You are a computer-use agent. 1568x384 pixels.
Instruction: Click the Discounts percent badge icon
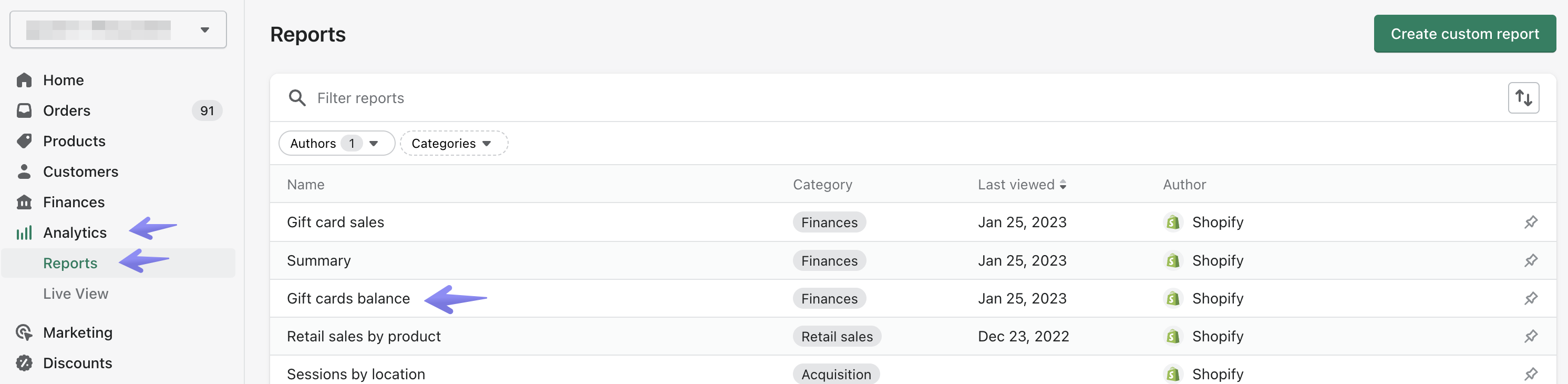[24, 362]
